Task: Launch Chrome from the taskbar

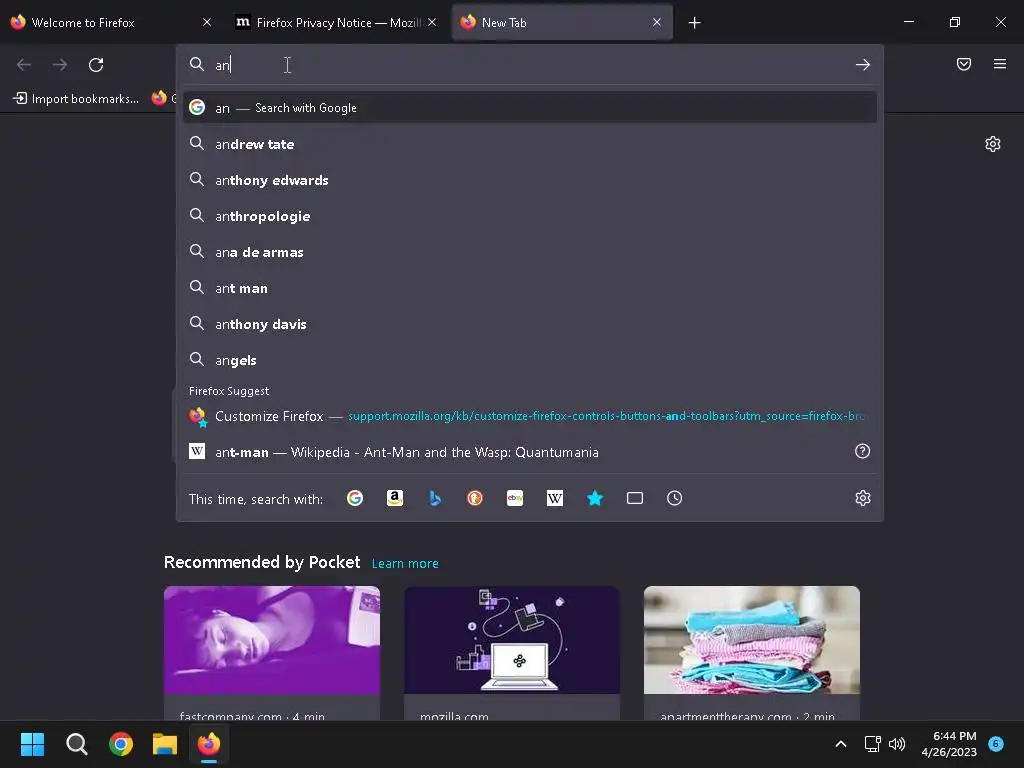Action: [x=121, y=744]
